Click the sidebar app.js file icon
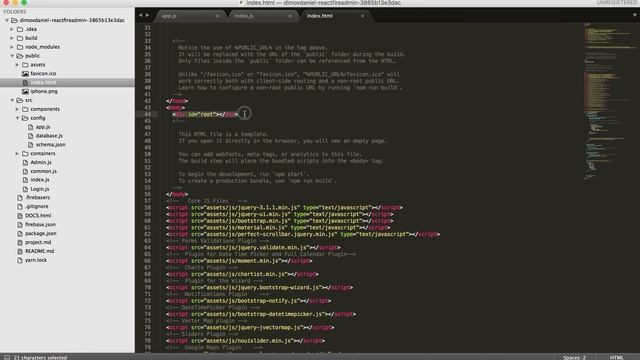Image resolution: width=640 pixels, height=360 pixels. (31, 127)
